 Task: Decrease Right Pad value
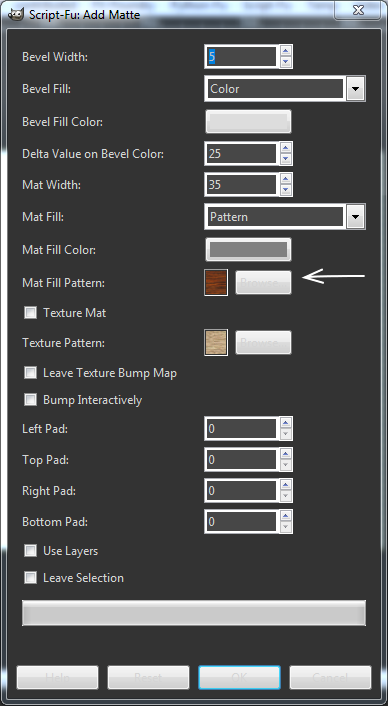(x=286, y=496)
